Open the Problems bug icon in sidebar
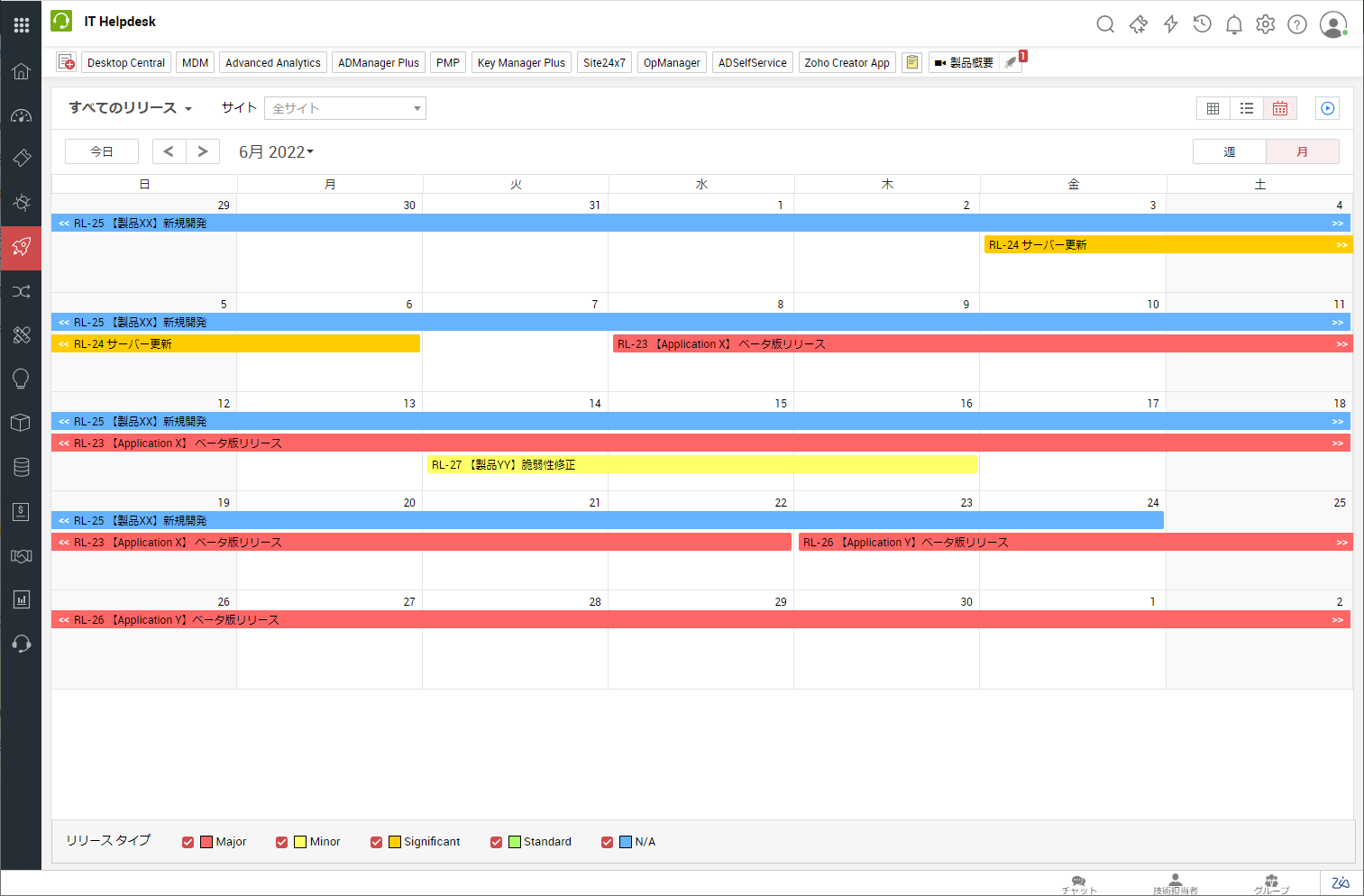The image size is (1364, 896). [x=21, y=202]
